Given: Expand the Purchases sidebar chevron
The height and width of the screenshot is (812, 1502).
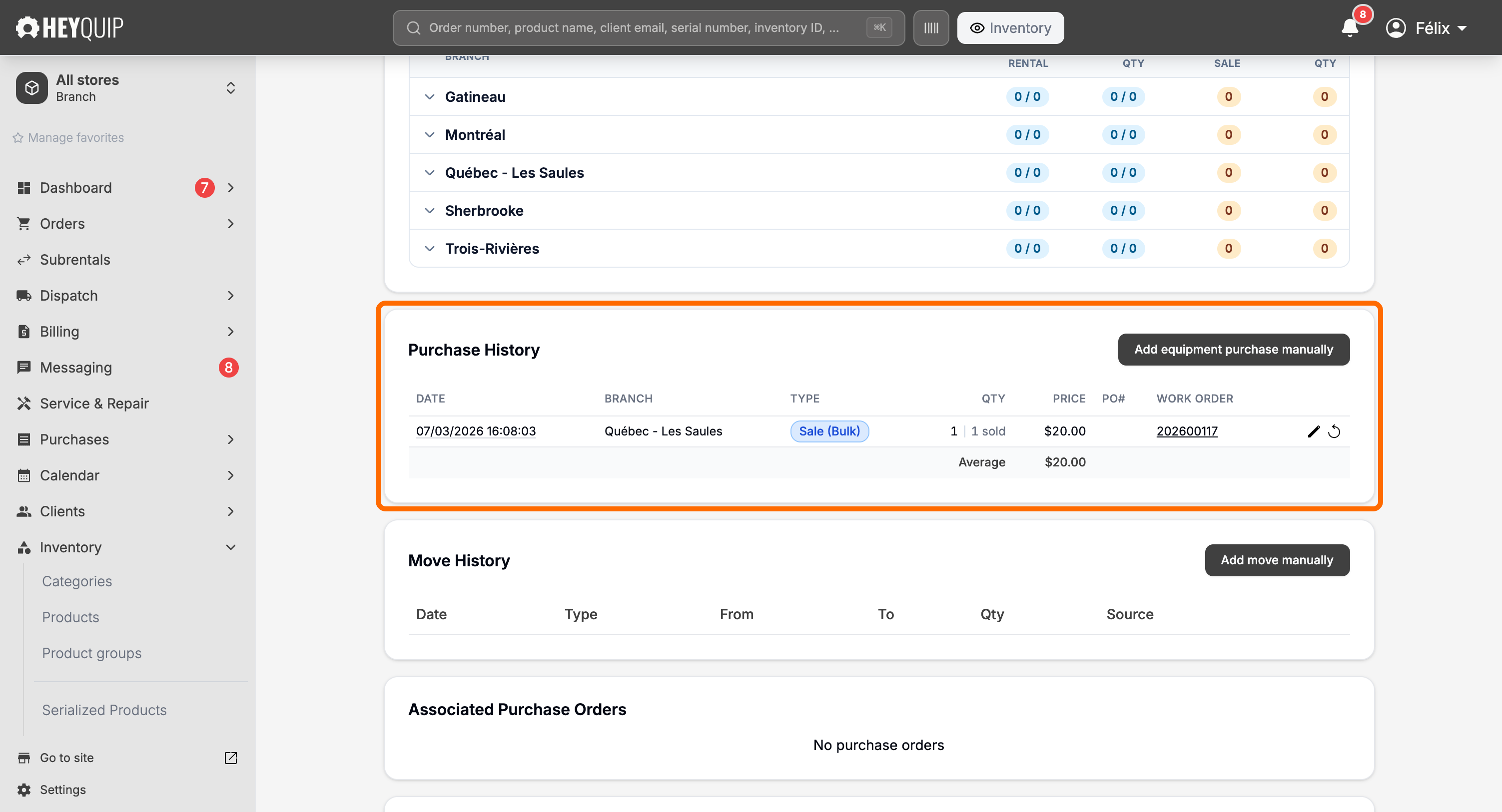Looking at the screenshot, I should pos(231,439).
